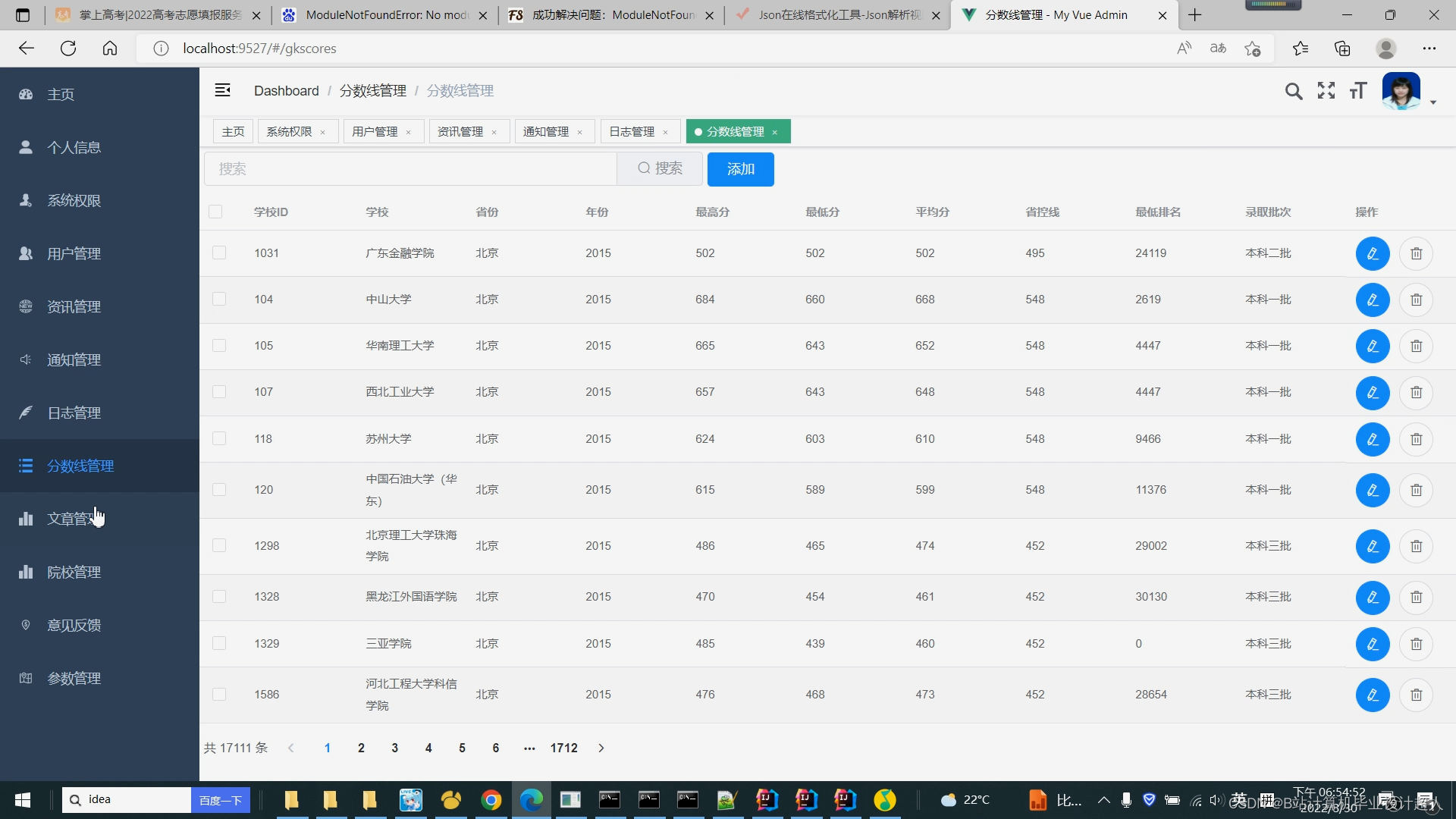Go to next page with right chevron
Image resolution: width=1456 pixels, height=819 pixels.
point(601,748)
